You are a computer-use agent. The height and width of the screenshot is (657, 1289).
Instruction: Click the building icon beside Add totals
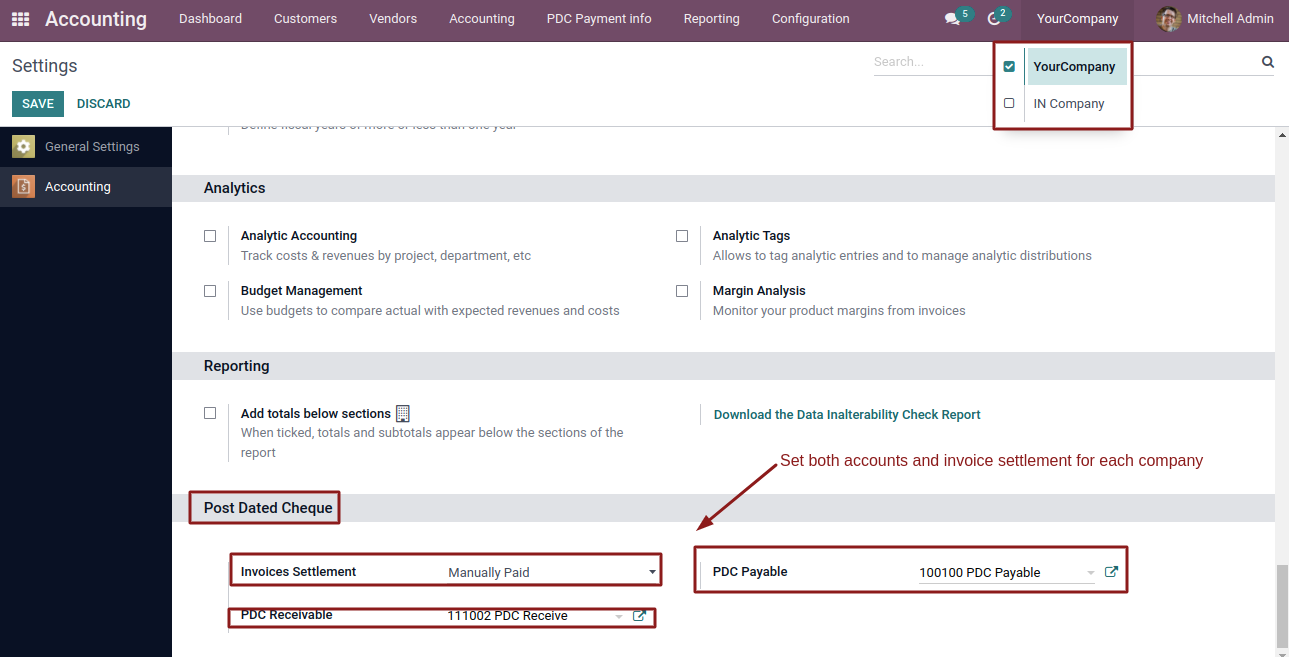pos(403,413)
